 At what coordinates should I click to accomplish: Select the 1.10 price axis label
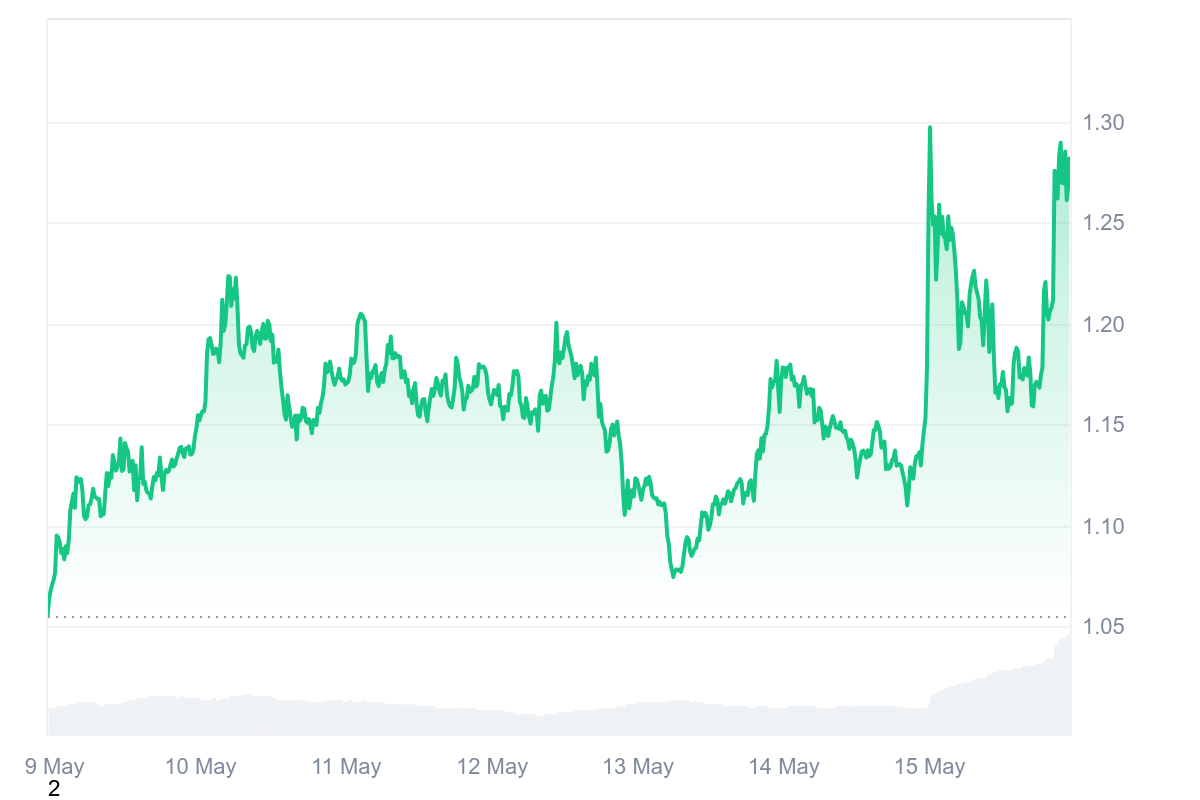(x=1104, y=526)
